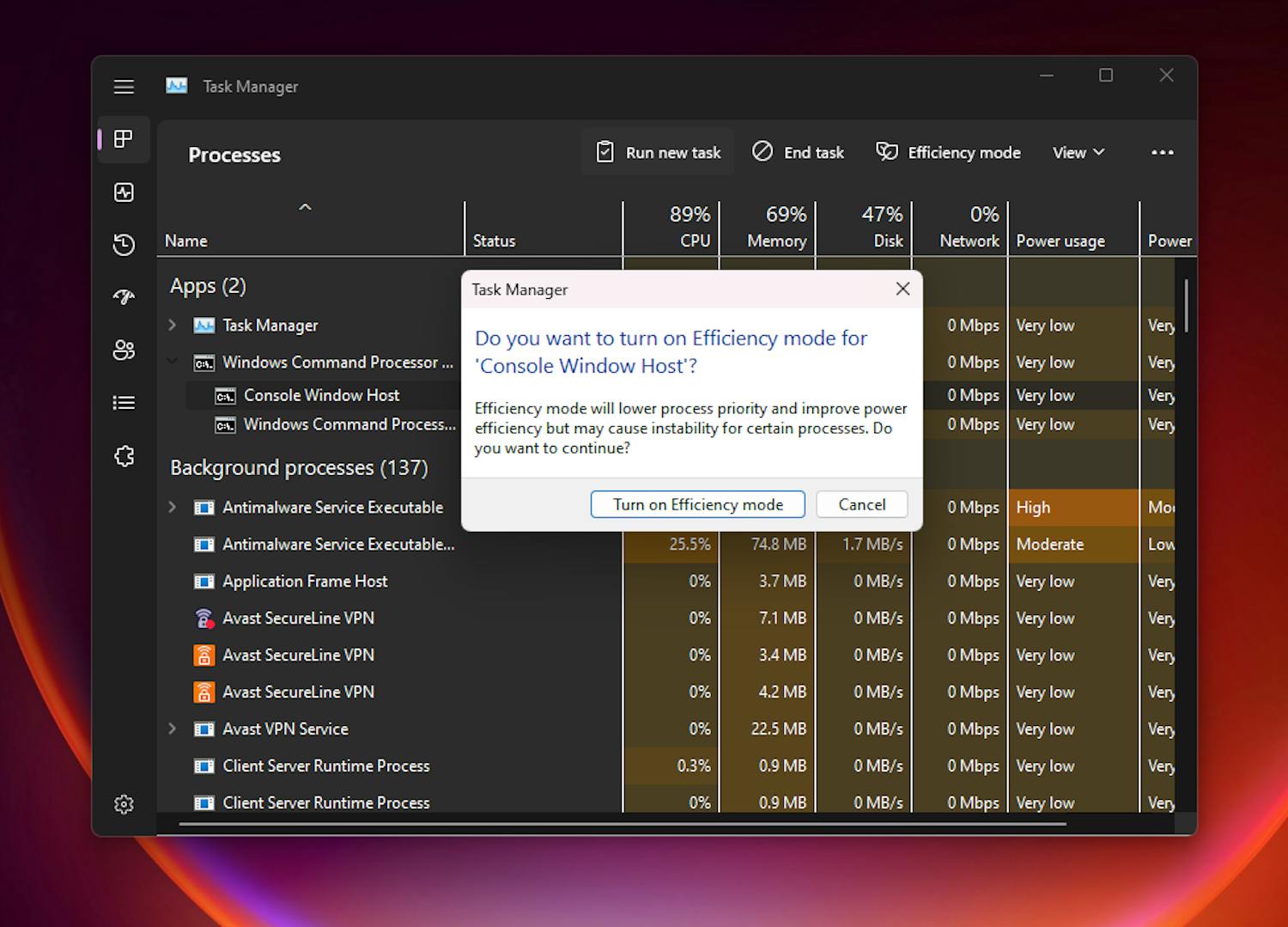Open the Services page
The width and height of the screenshot is (1288, 927).
tap(123, 456)
